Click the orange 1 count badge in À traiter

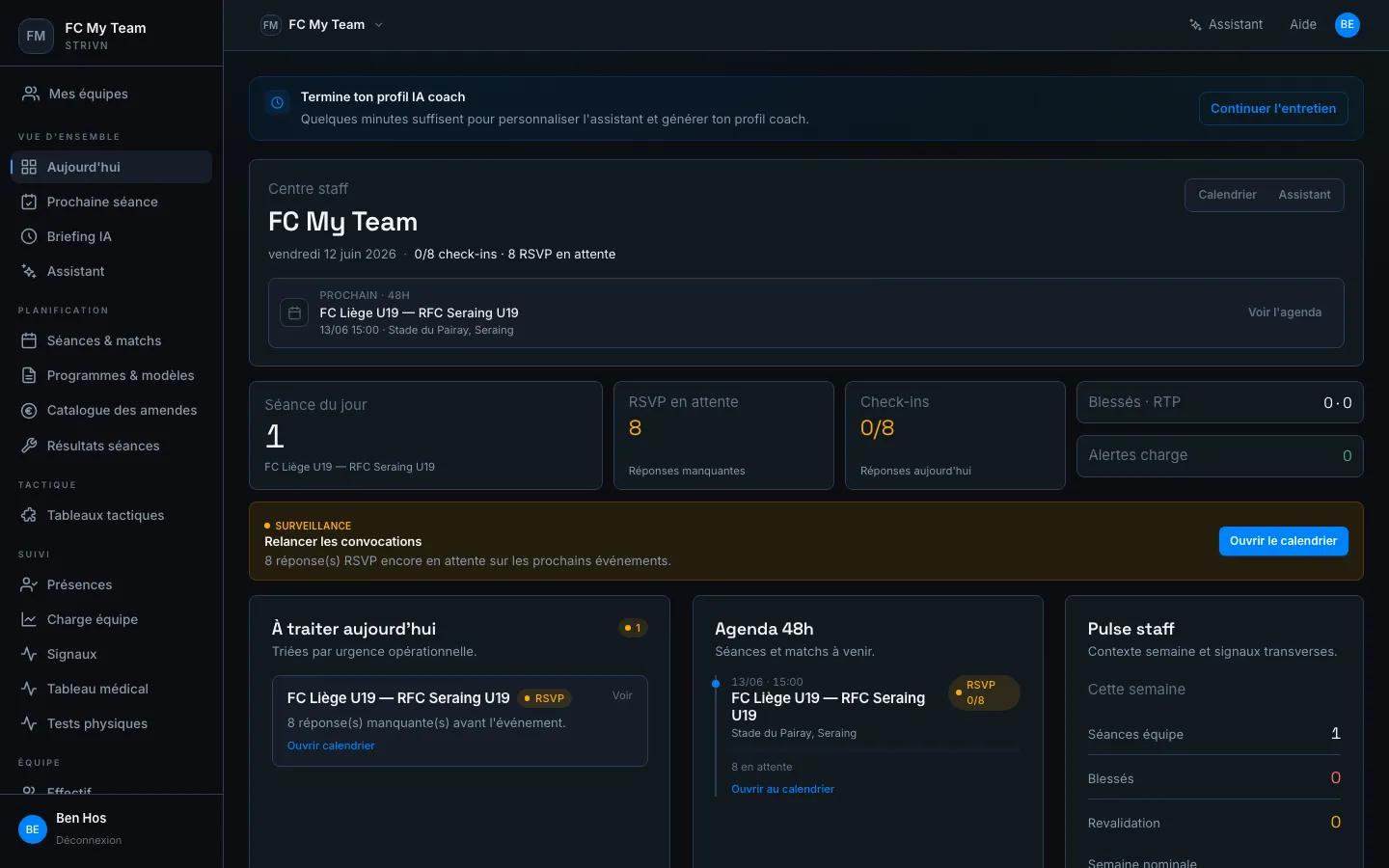tap(633, 628)
